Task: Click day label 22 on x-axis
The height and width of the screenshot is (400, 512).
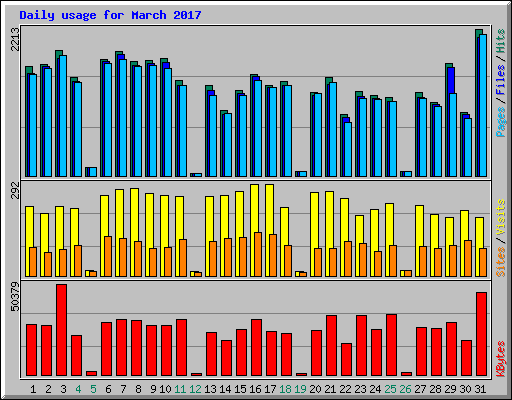Action: pyautogui.click(x=345, y=389)
